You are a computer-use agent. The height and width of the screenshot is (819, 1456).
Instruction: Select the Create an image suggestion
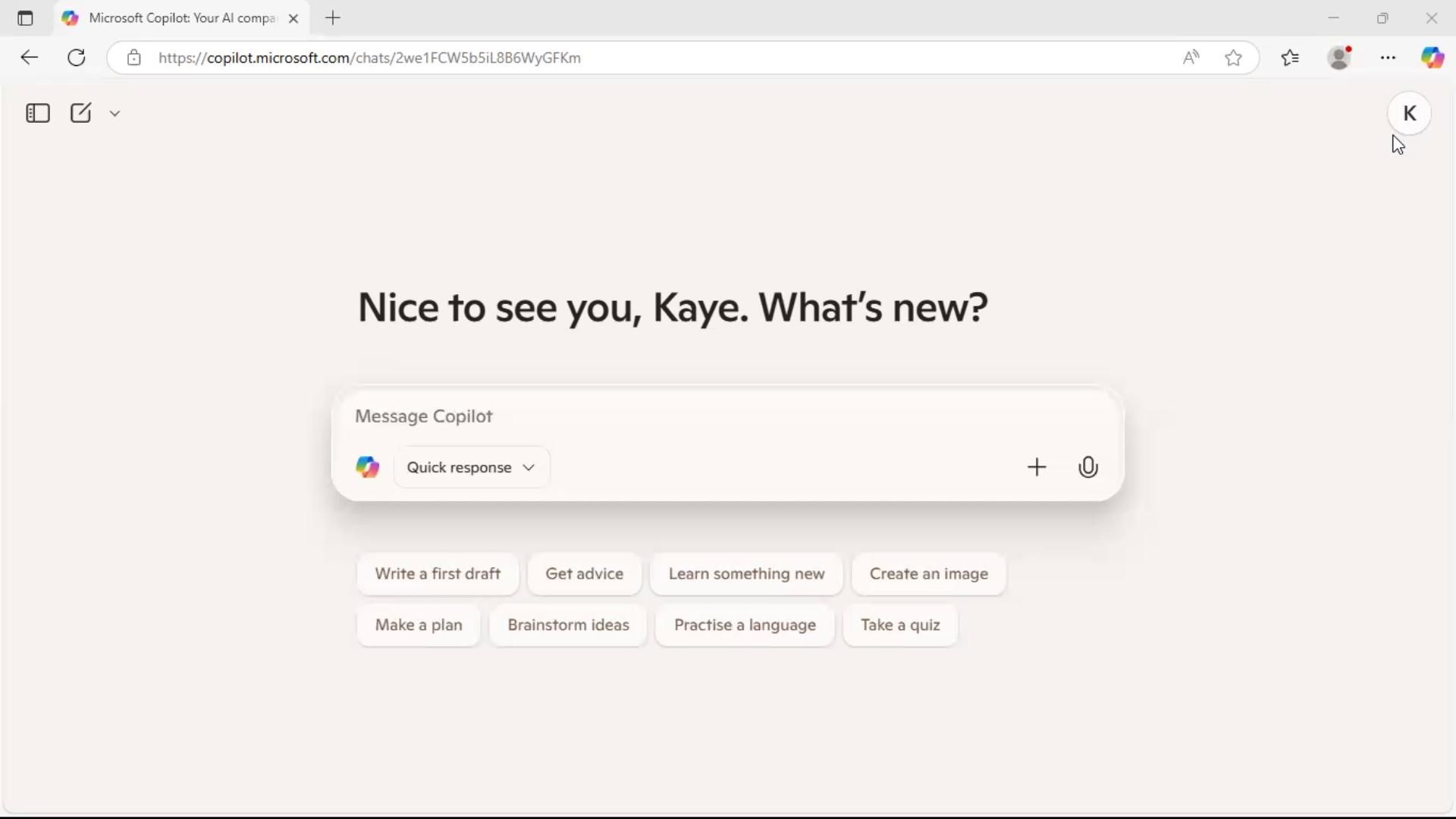click(x=929, y=574)
